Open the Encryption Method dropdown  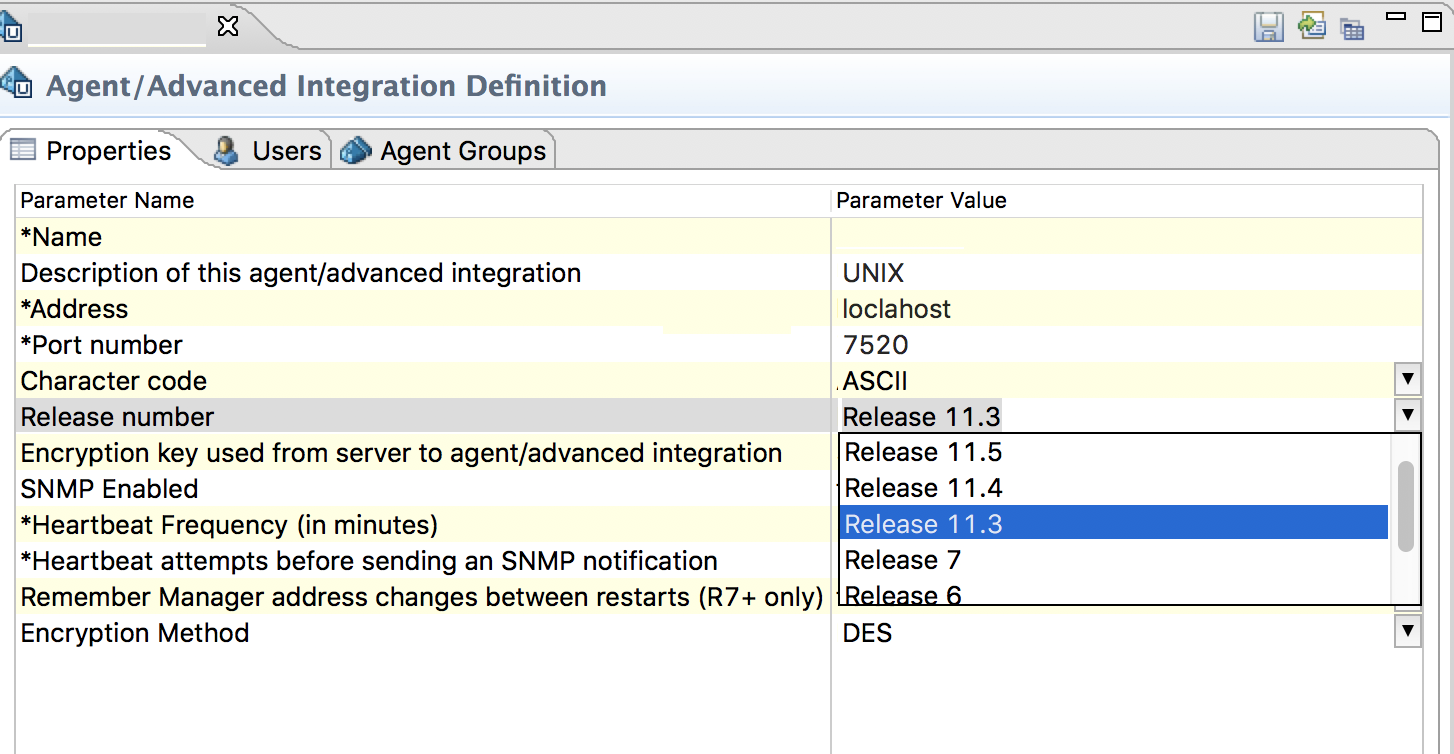[x=1407, y=632]
